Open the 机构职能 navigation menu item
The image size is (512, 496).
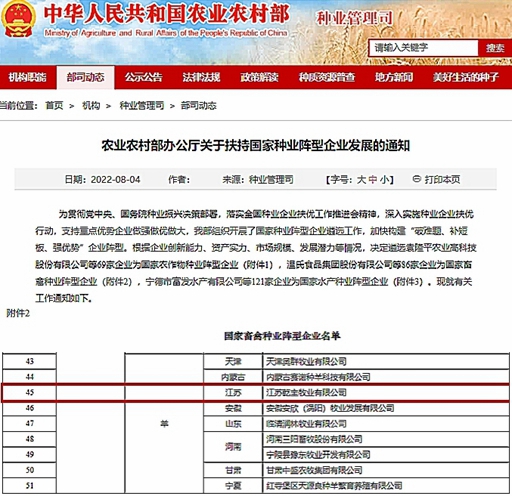pos(27,77)
